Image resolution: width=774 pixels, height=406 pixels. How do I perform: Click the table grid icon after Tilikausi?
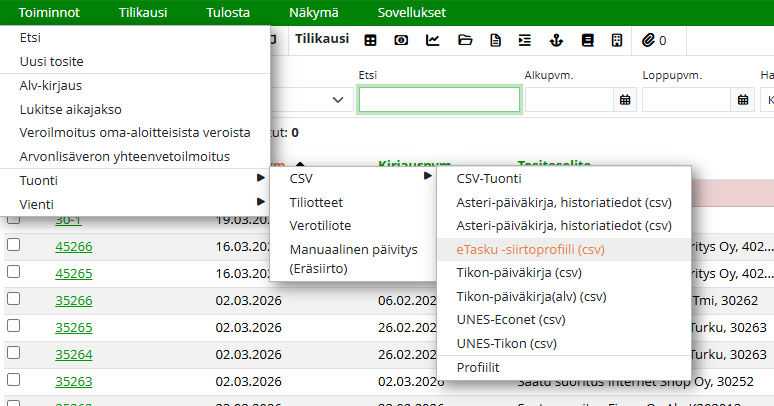pyautogui.click(x=370, y=40)
